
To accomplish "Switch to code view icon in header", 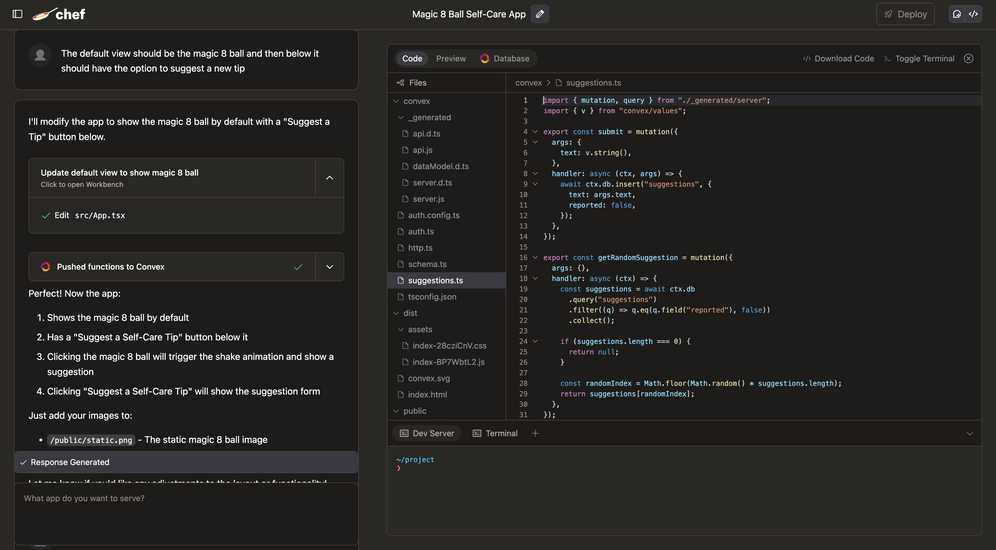I will pos(973,14).
